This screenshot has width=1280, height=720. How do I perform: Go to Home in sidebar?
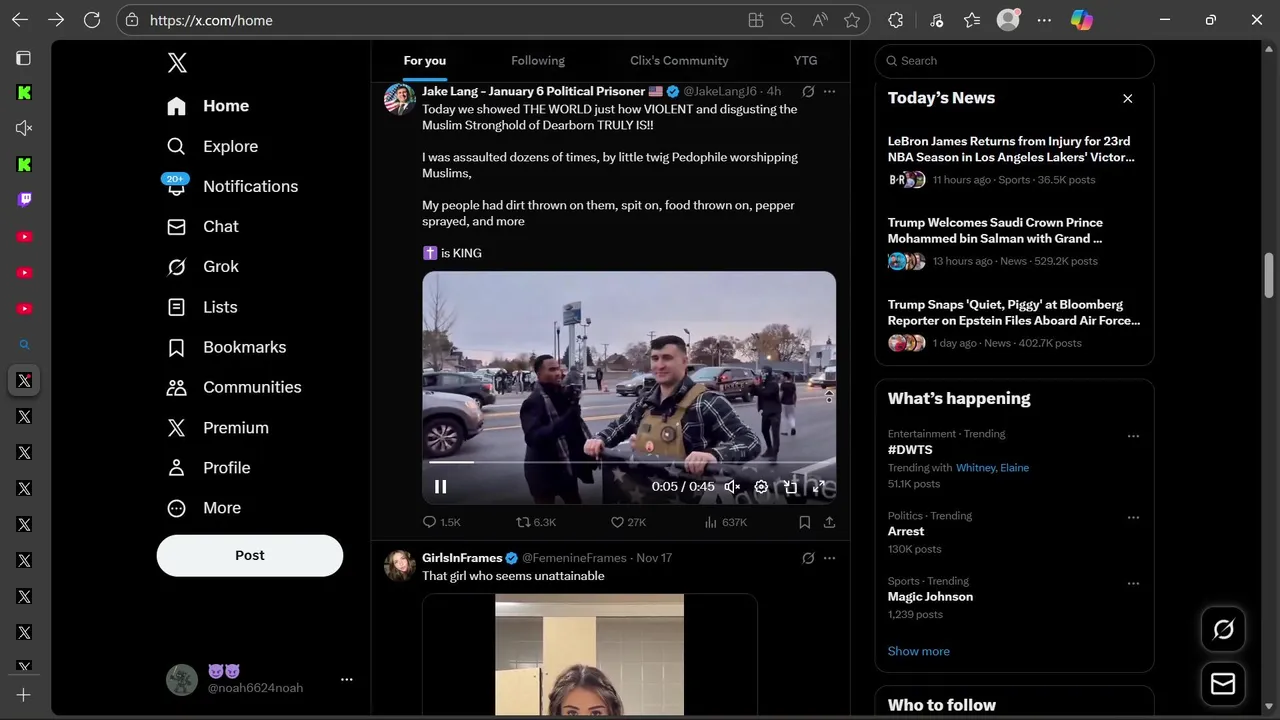coord(208,106)
